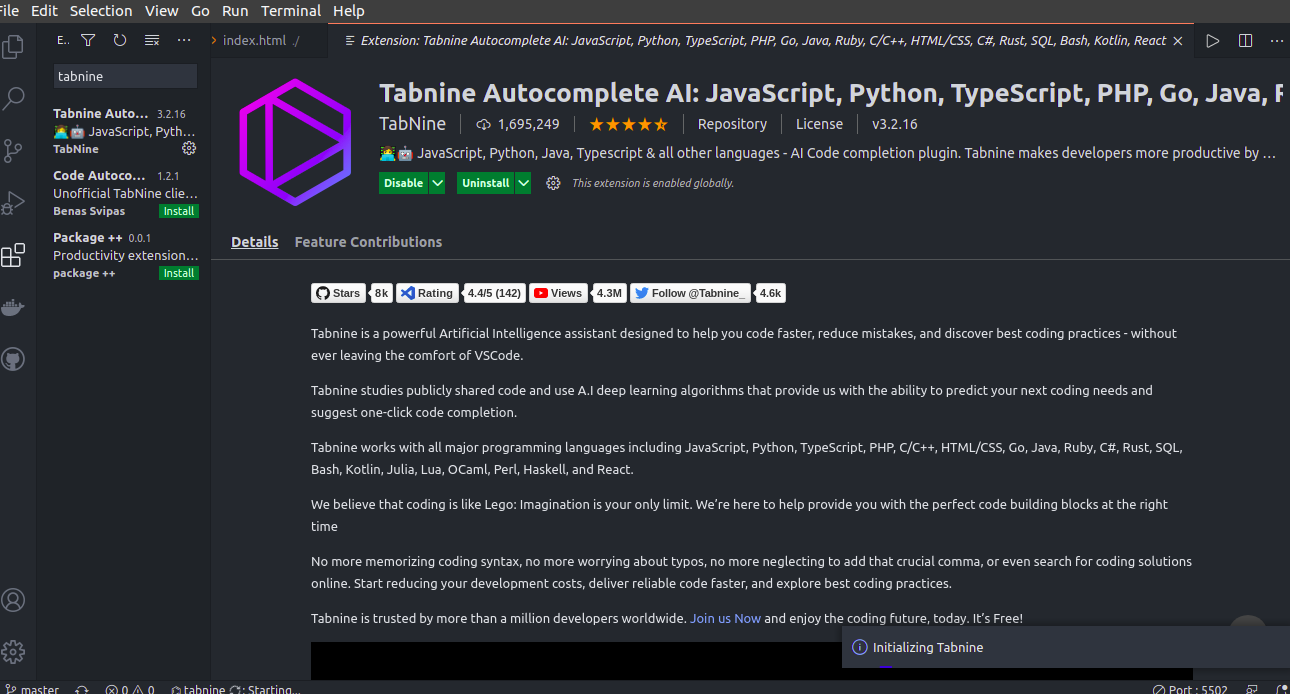
Task: Open the Views and More Actions ellipsis menu
Action: click(183, 40)
